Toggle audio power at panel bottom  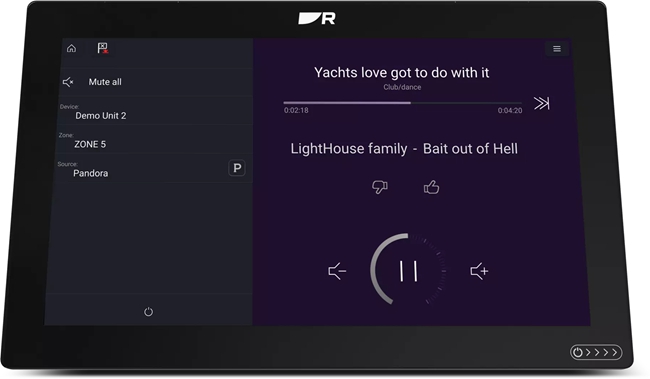148,311
